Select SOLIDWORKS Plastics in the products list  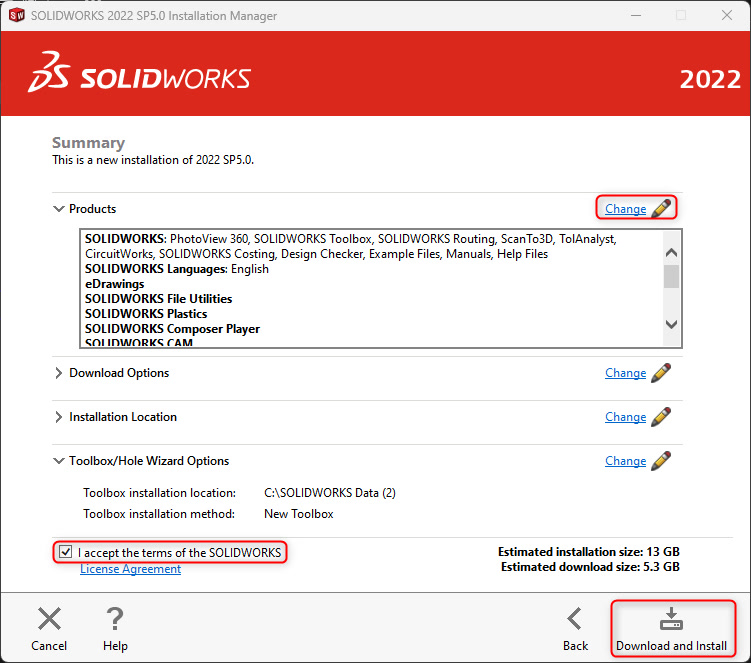pos(146,314)
